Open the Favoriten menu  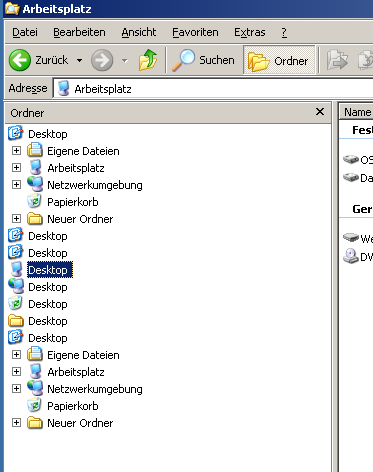click(195, 32)
